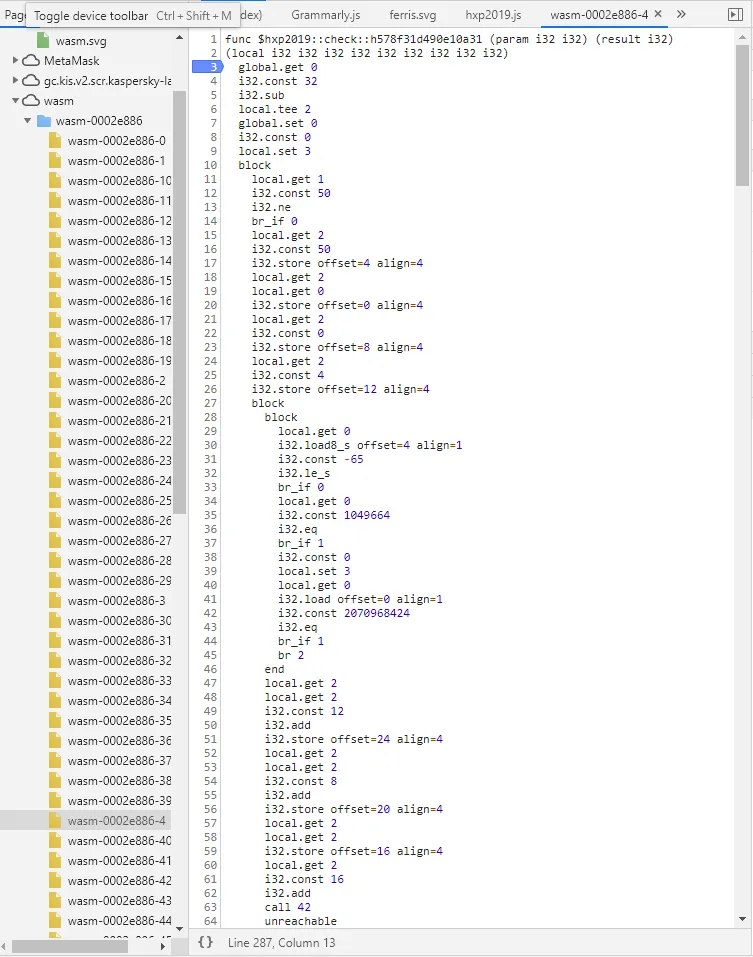Set a breakpoint on line 10
This screenshot has width=753, height=957.
click(210, 165)
